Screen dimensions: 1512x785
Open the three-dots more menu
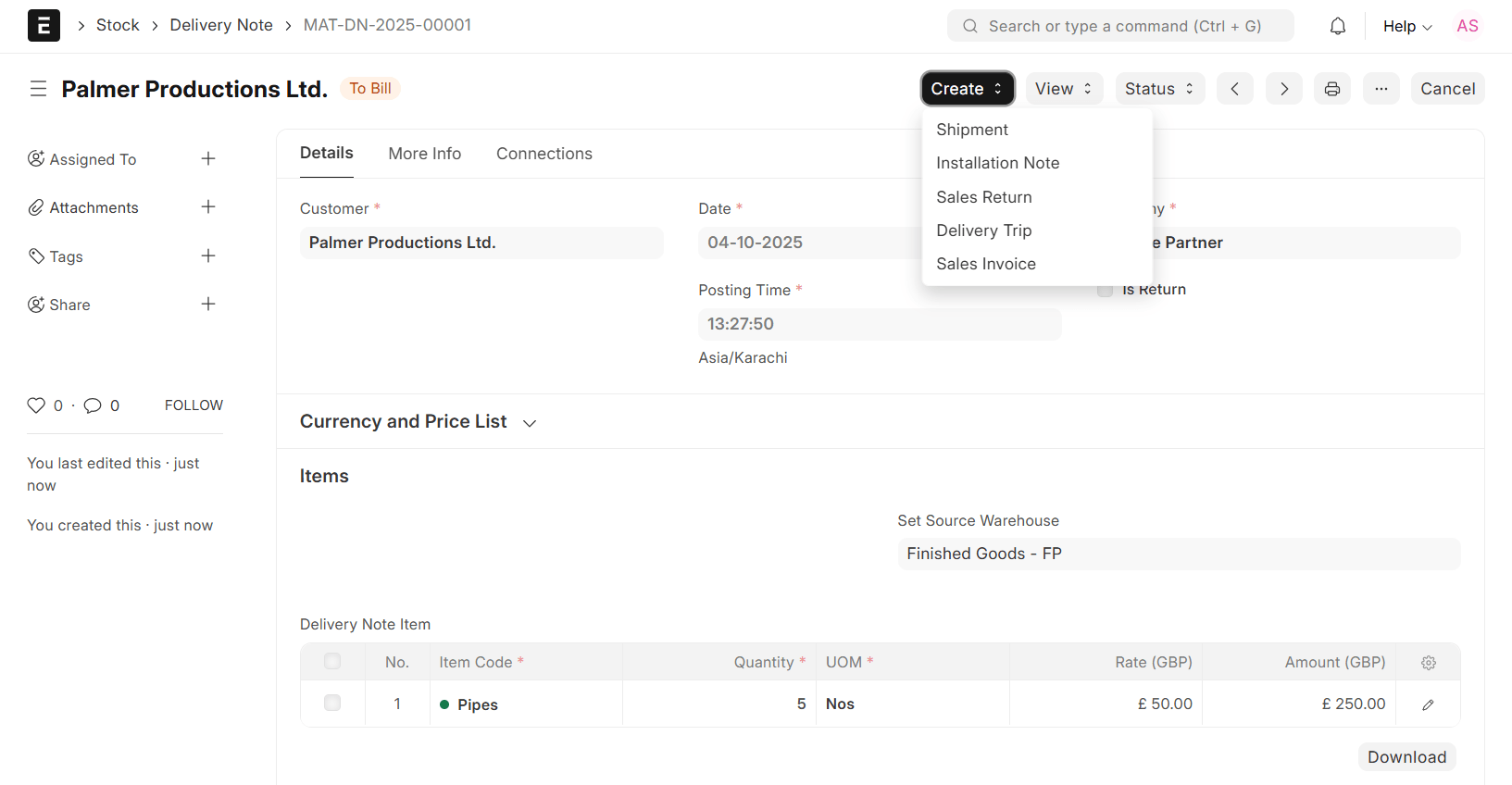(1381, 89)
